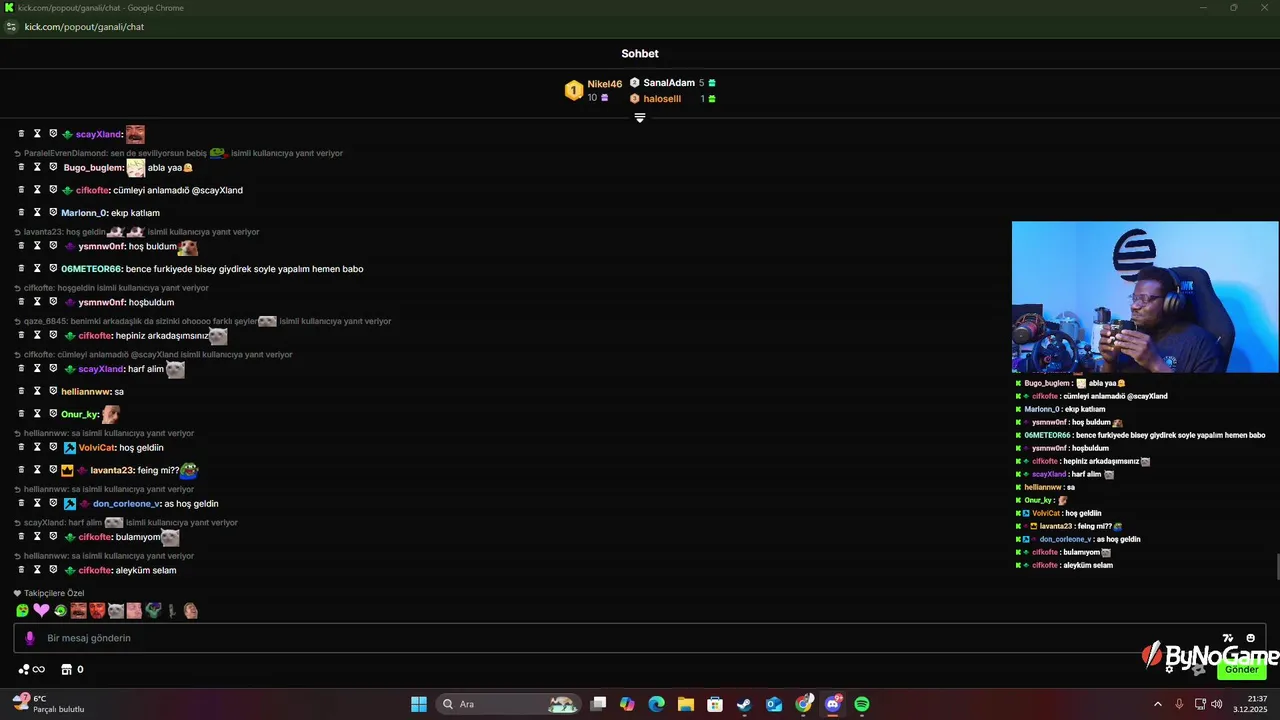This screenshot has height=720, width=1280.
Task: Click the view site information icon in address bar
Action: pos(11,27)
